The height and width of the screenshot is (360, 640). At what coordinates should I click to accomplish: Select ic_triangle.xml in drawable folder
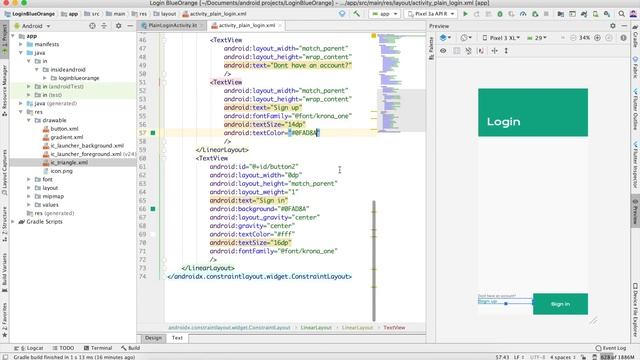69,162
